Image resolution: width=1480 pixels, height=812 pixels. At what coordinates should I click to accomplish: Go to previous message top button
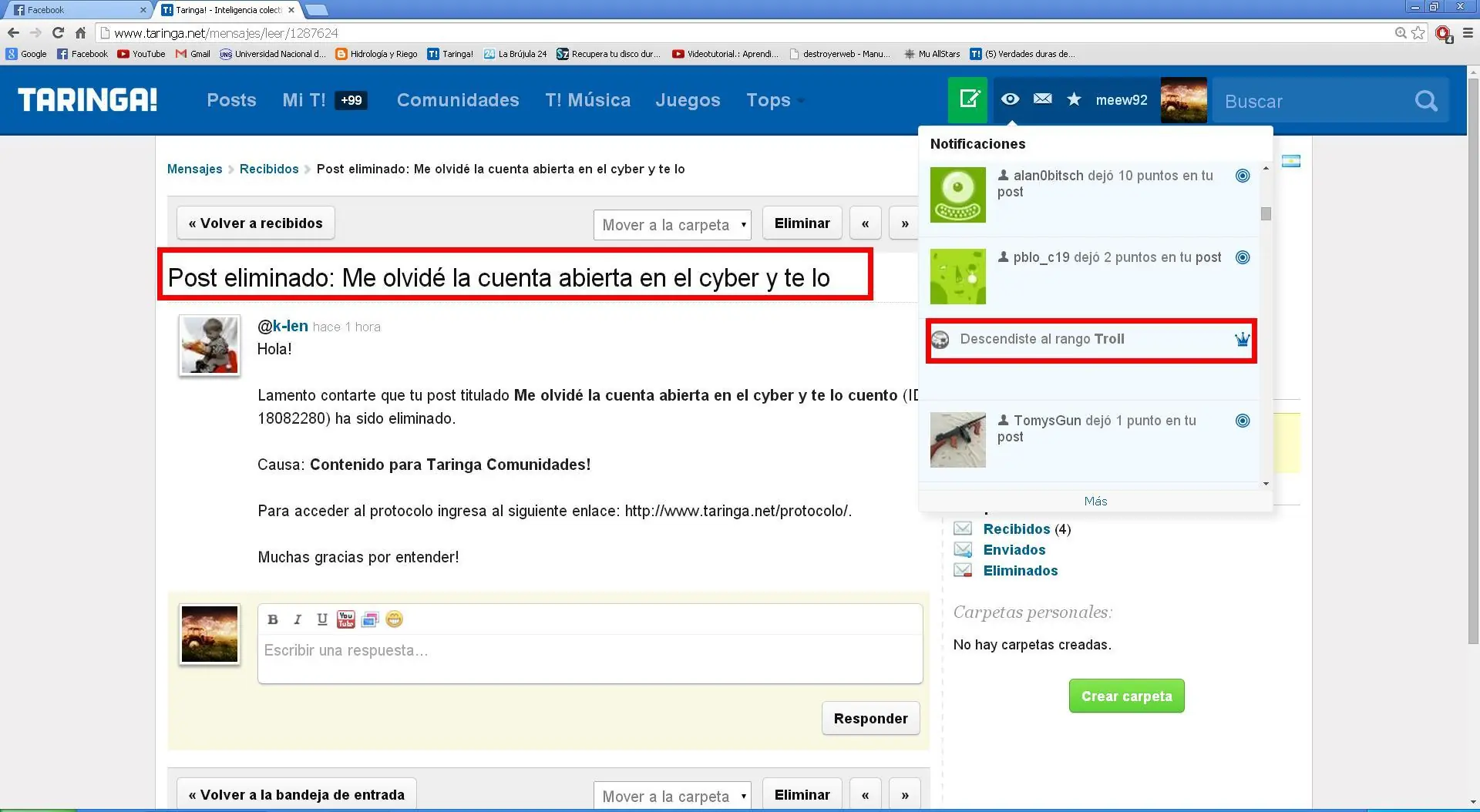[x=865, y=223]
